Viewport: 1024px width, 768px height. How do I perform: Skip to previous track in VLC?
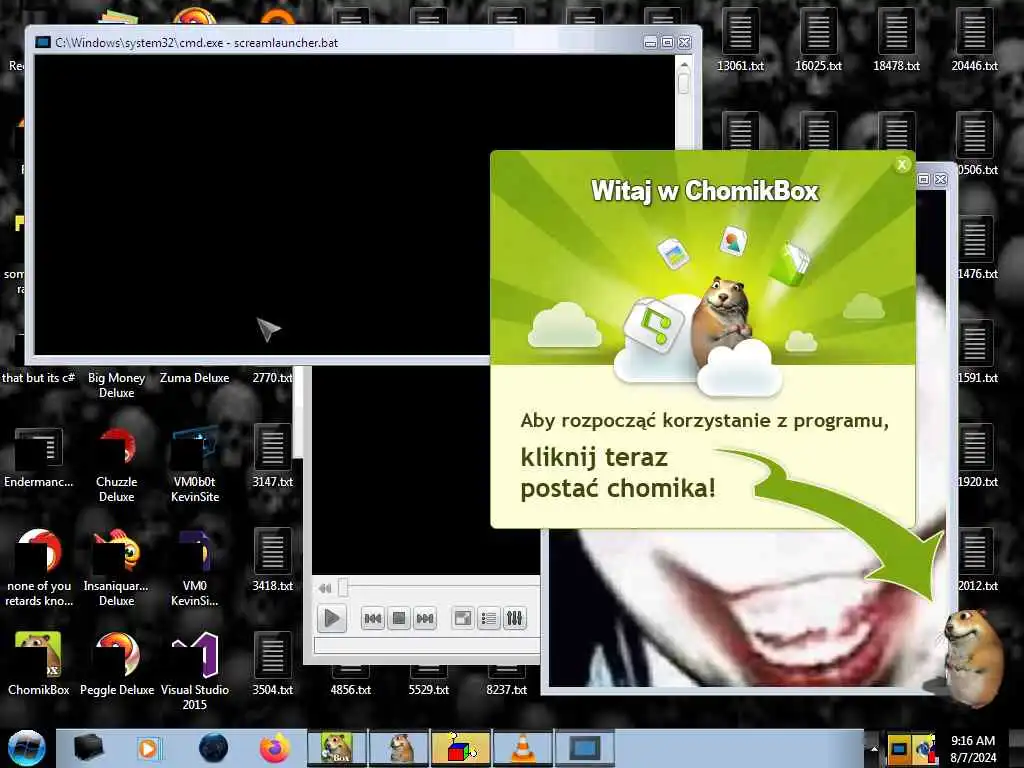[372, 618]
